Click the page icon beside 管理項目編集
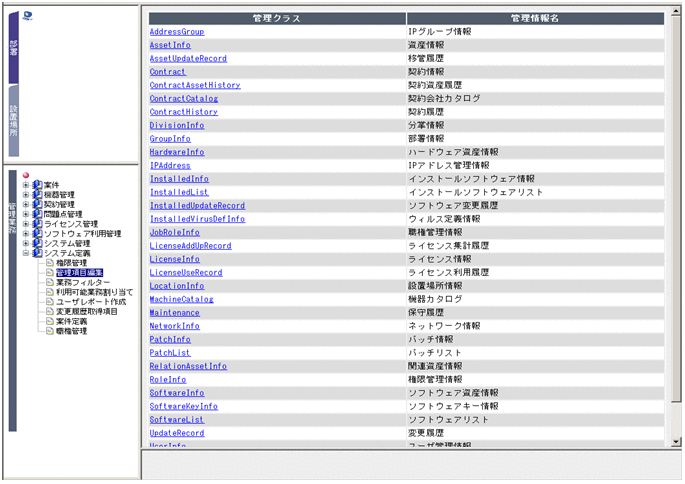The height and width of the screenshot is (484, 685). click(x=49, y=273)
